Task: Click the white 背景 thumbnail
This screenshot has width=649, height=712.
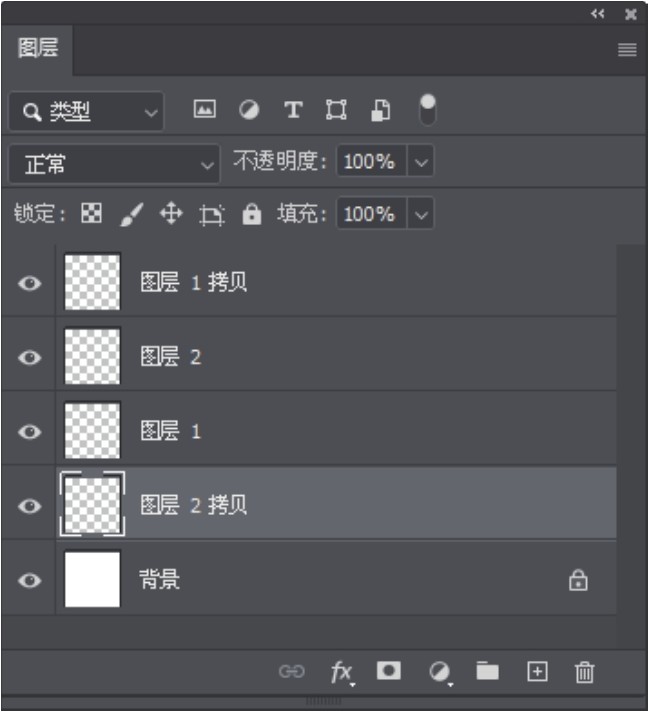Action: 92,579
